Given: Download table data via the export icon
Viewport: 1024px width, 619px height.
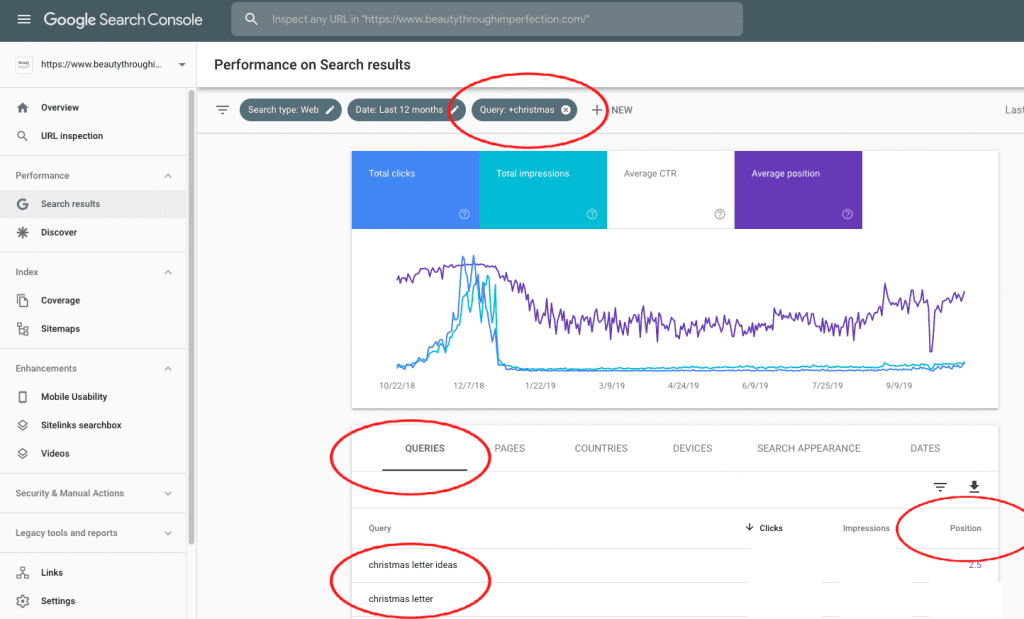Looking at the screenshot, I should [x=974, y=487].
